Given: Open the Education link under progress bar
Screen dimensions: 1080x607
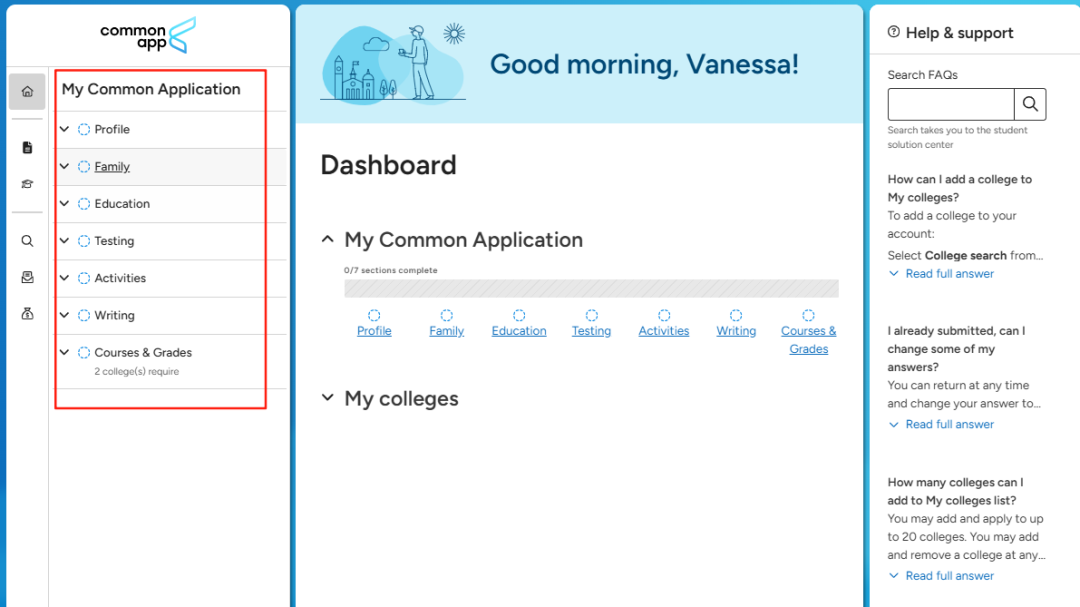Looking at the screenshot, I should coord(519,331).
